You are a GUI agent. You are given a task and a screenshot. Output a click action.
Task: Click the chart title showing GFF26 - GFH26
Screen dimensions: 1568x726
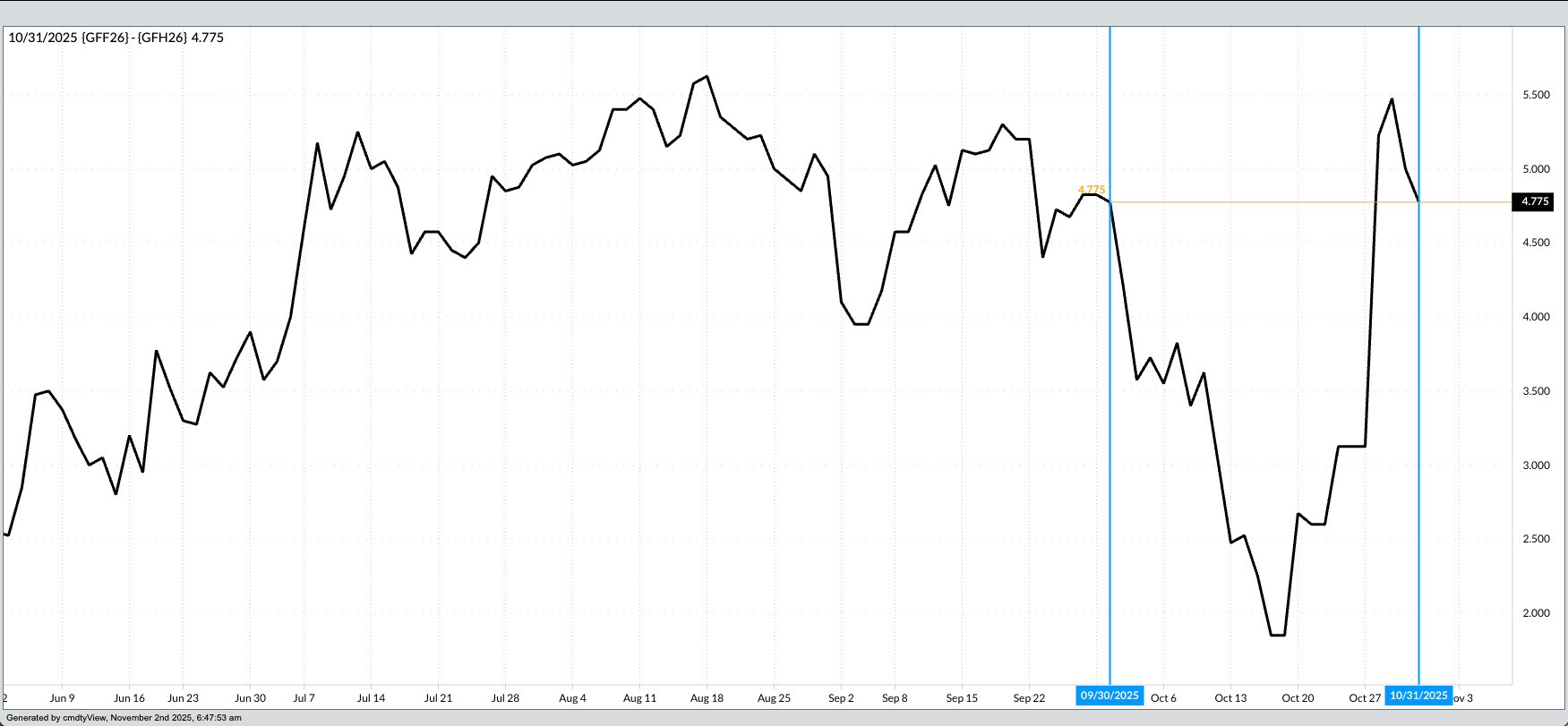point(116,38)
